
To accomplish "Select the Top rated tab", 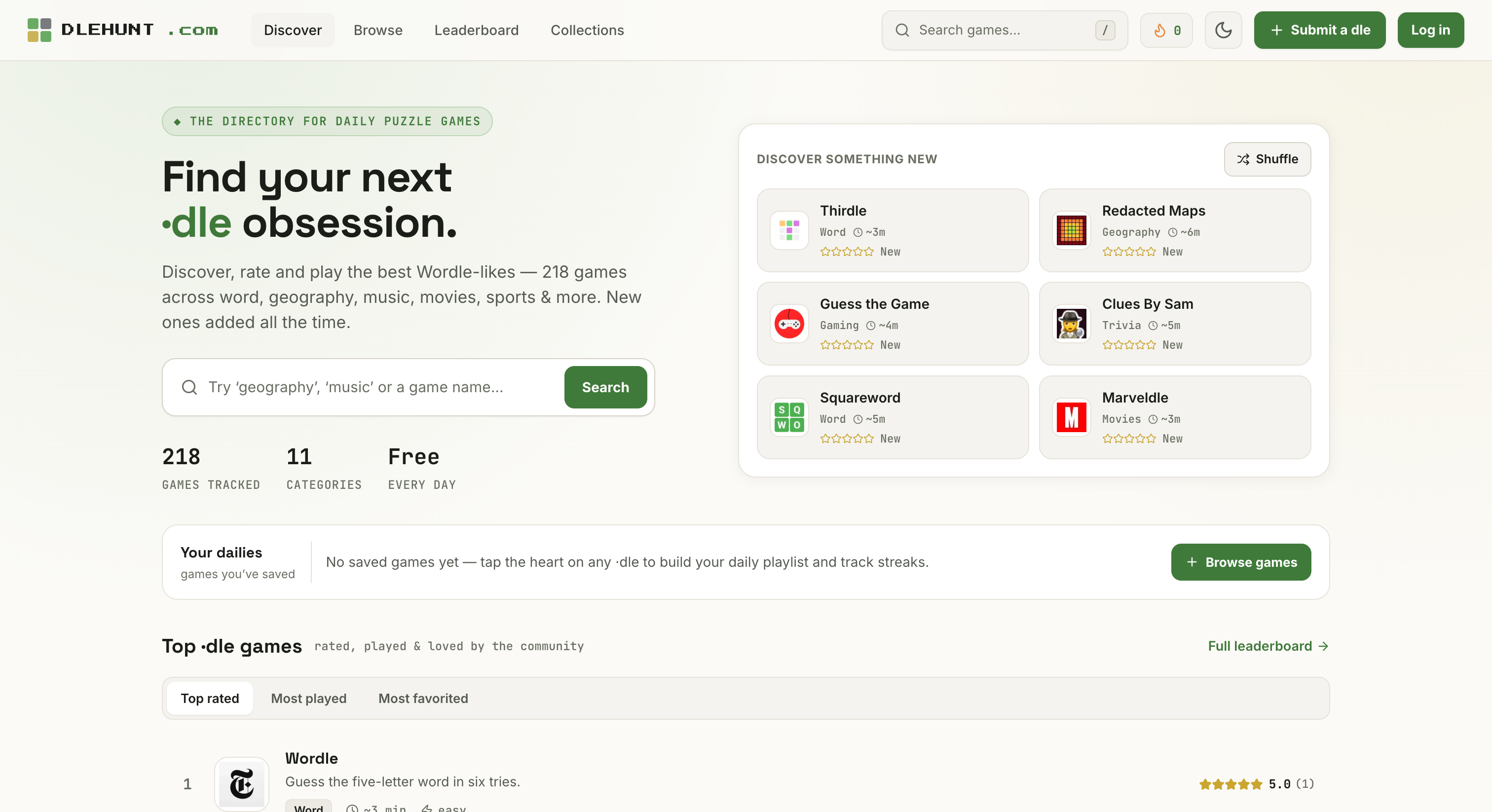I will click(x=210, y=699).
